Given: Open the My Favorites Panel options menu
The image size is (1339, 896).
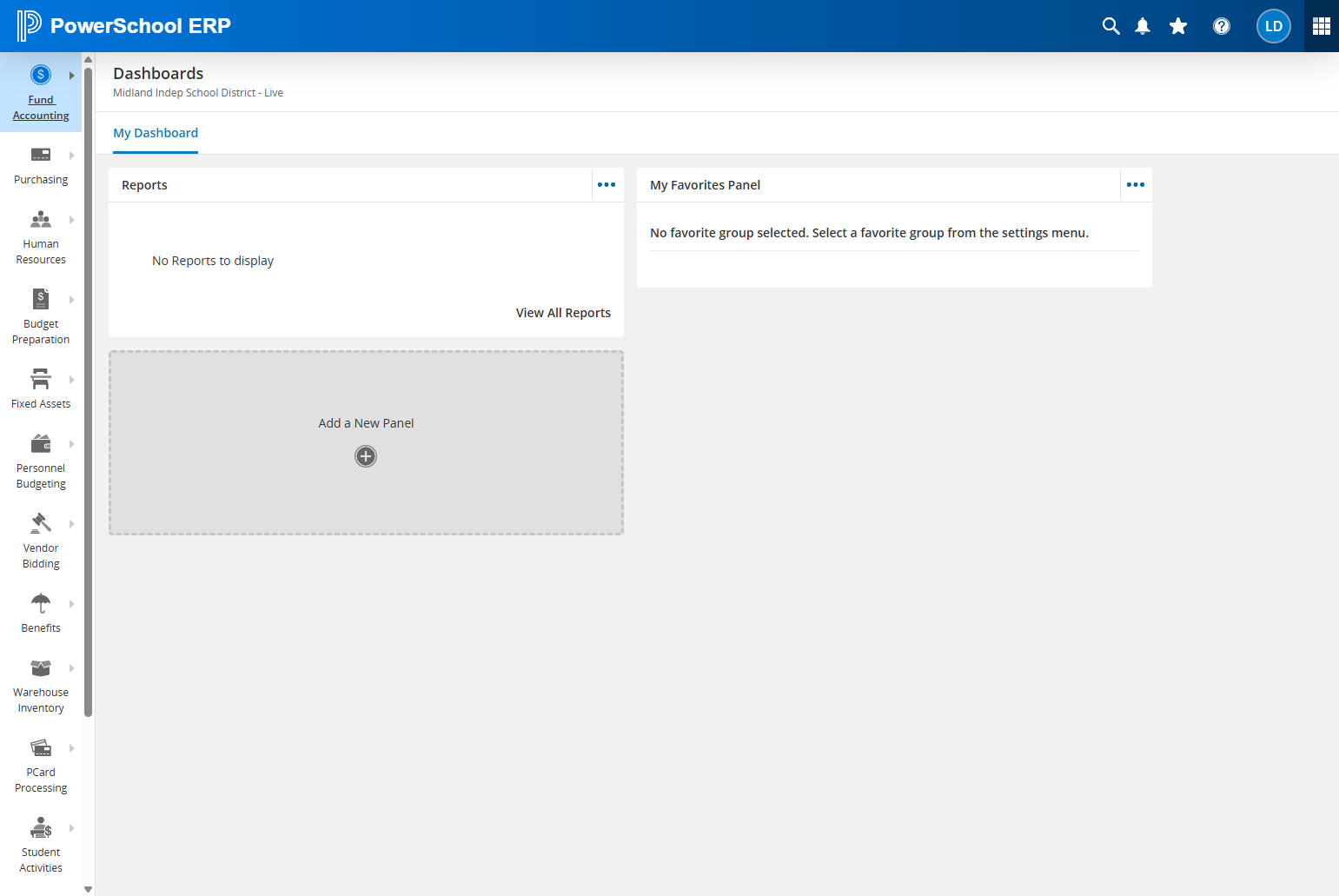Looking at the screenshot, I should point(1136,185).
